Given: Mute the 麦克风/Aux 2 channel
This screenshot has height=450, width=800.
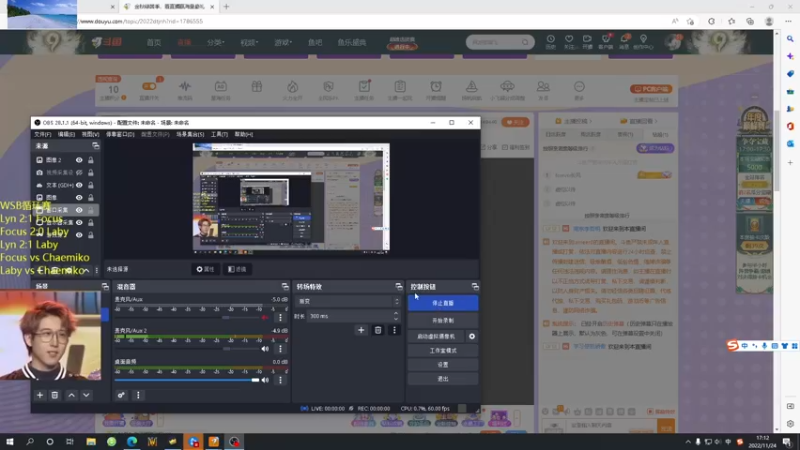Looking at the screenshot, I should (x=265, y=349).
